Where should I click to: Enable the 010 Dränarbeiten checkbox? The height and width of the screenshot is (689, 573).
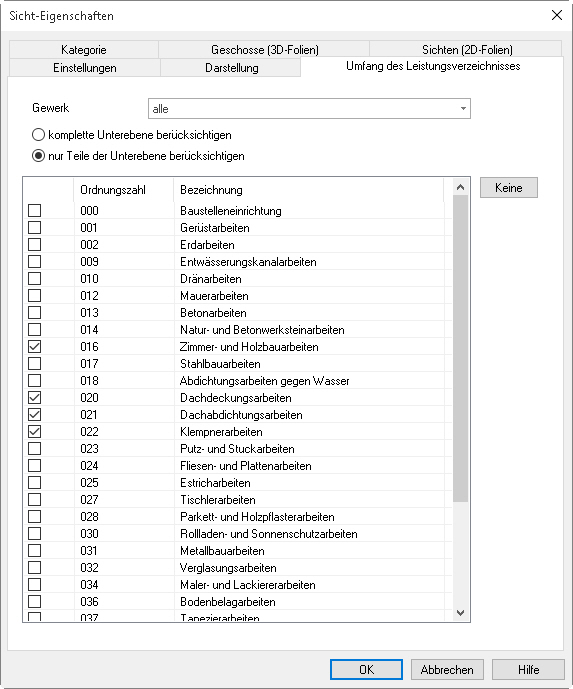click(35, 279)
